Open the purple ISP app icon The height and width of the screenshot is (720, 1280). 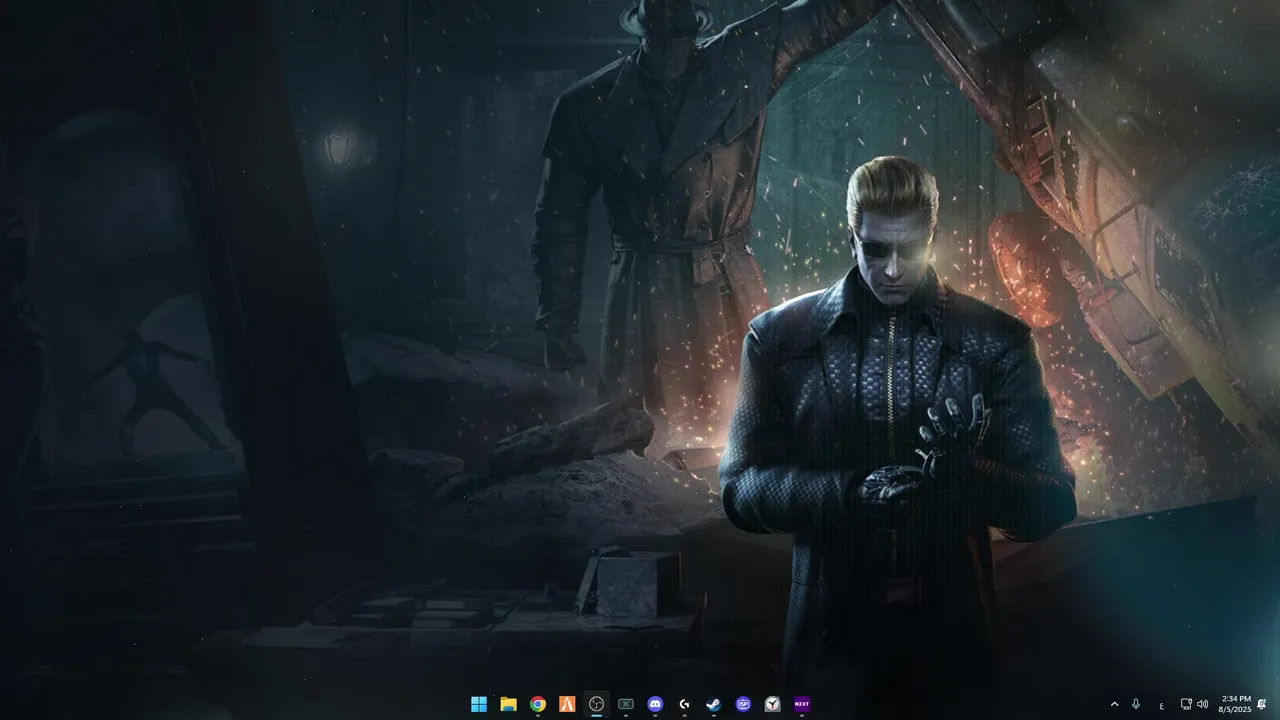[743, 704]
